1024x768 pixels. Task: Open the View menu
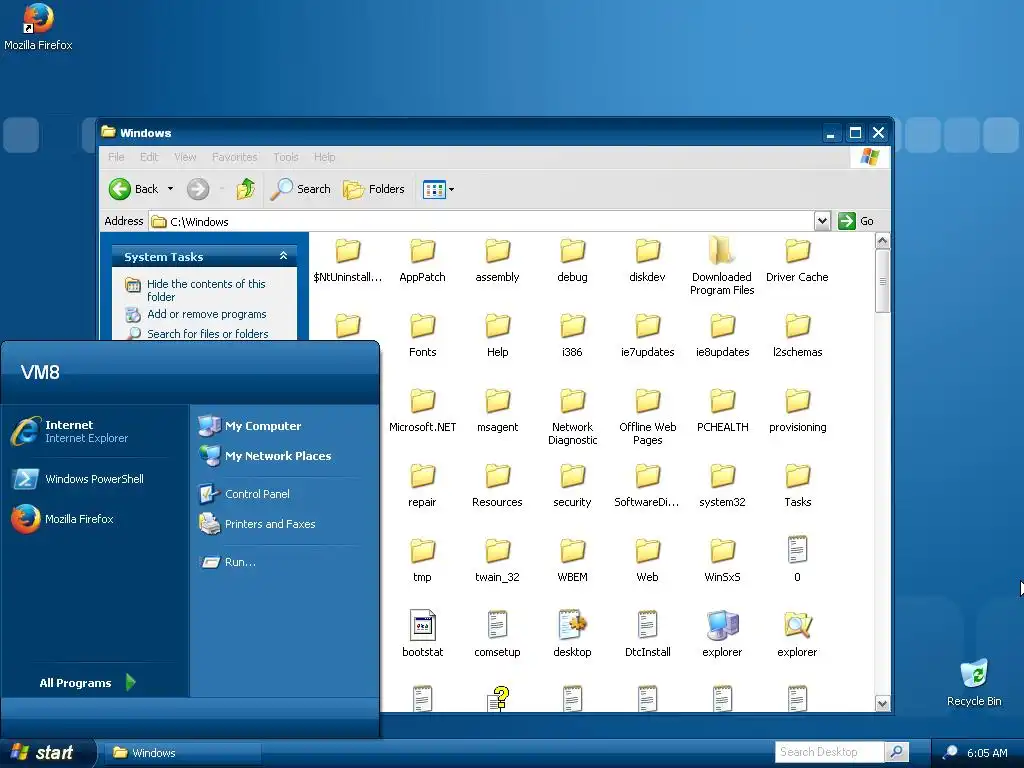185,157
